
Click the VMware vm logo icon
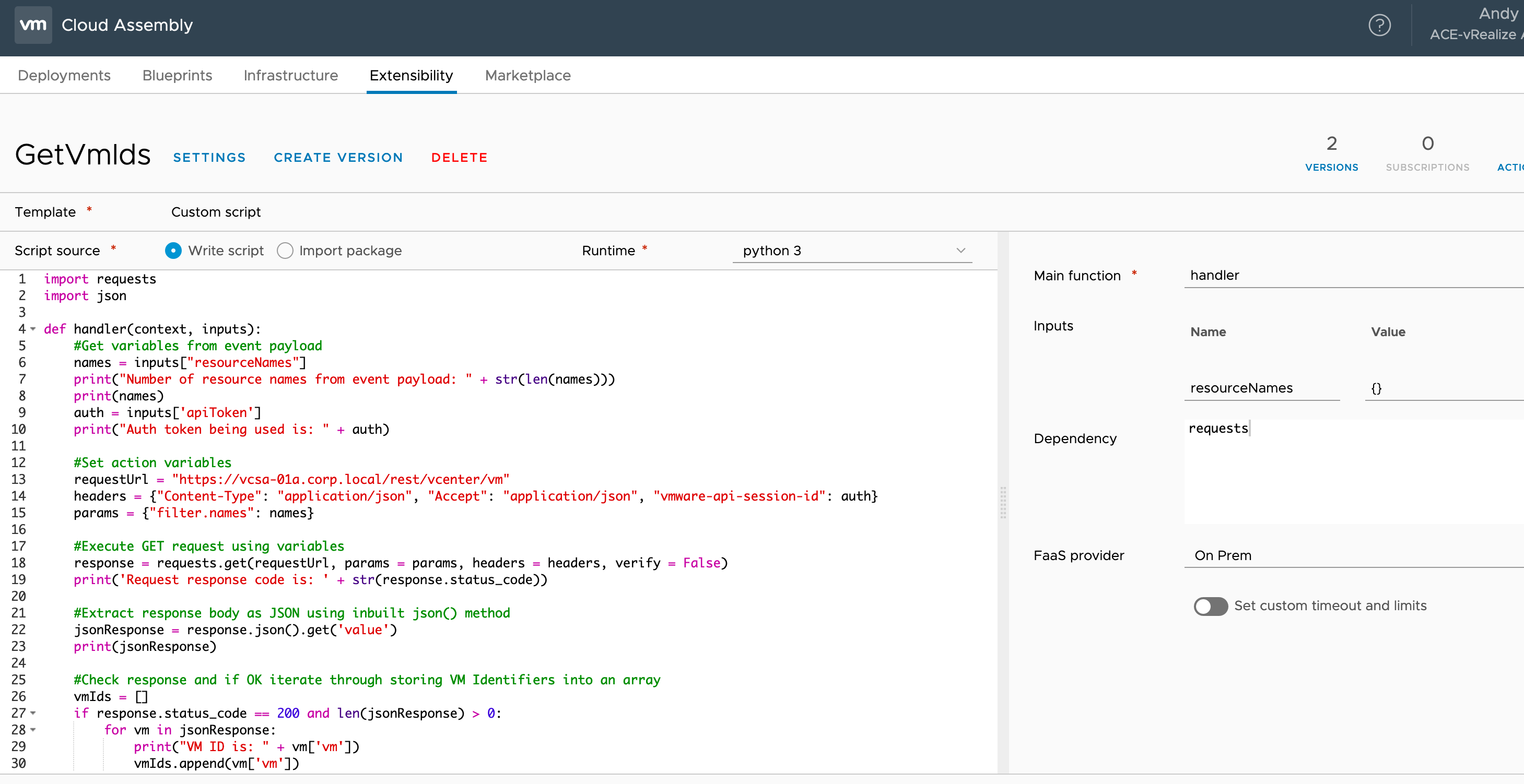(x=33, y=25)
